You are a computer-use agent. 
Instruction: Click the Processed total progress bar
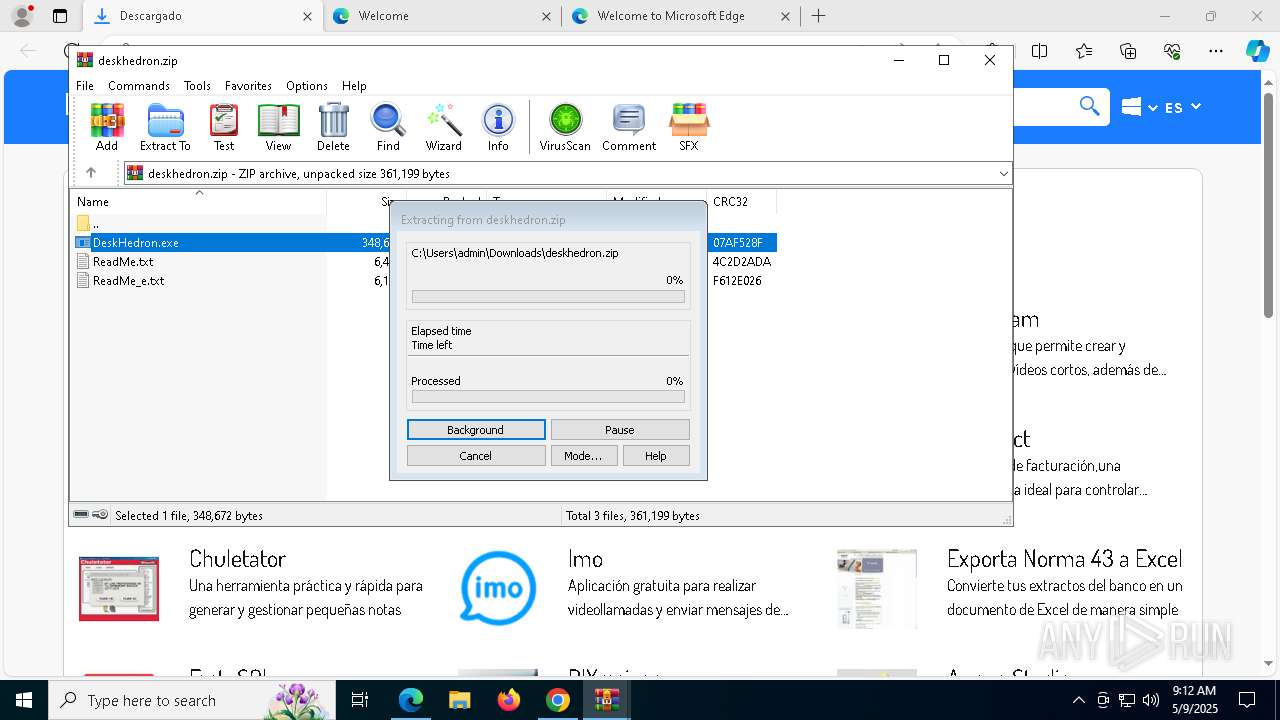(x=548, y=397)
